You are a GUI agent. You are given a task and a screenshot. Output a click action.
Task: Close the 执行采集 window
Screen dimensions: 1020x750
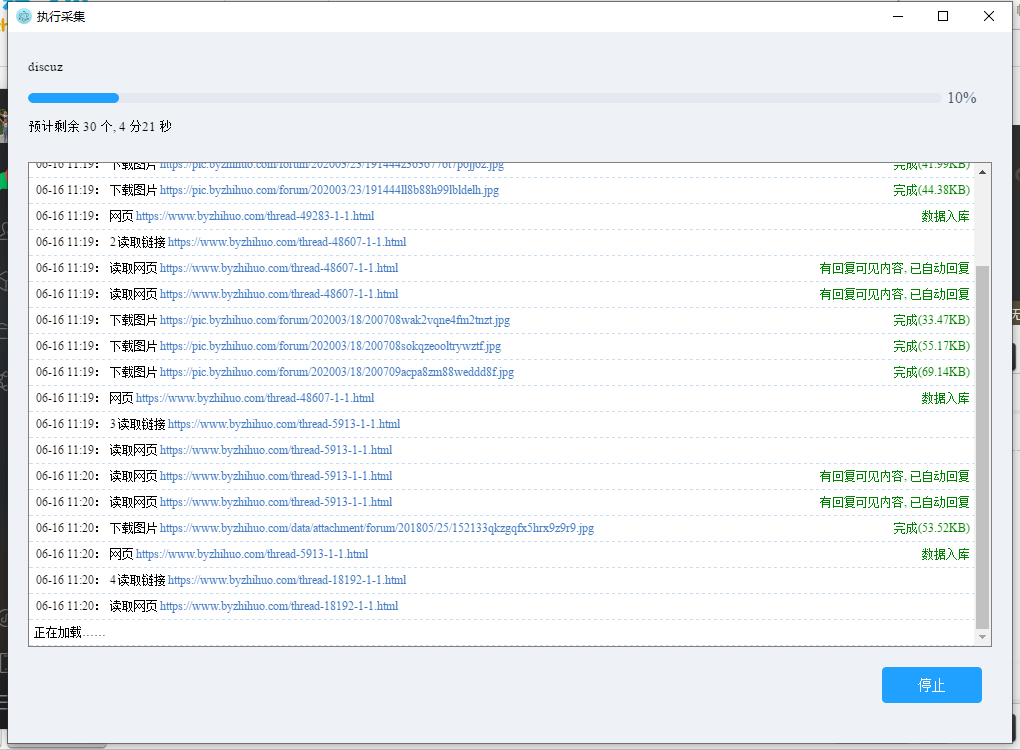click(x=989, y=16)
